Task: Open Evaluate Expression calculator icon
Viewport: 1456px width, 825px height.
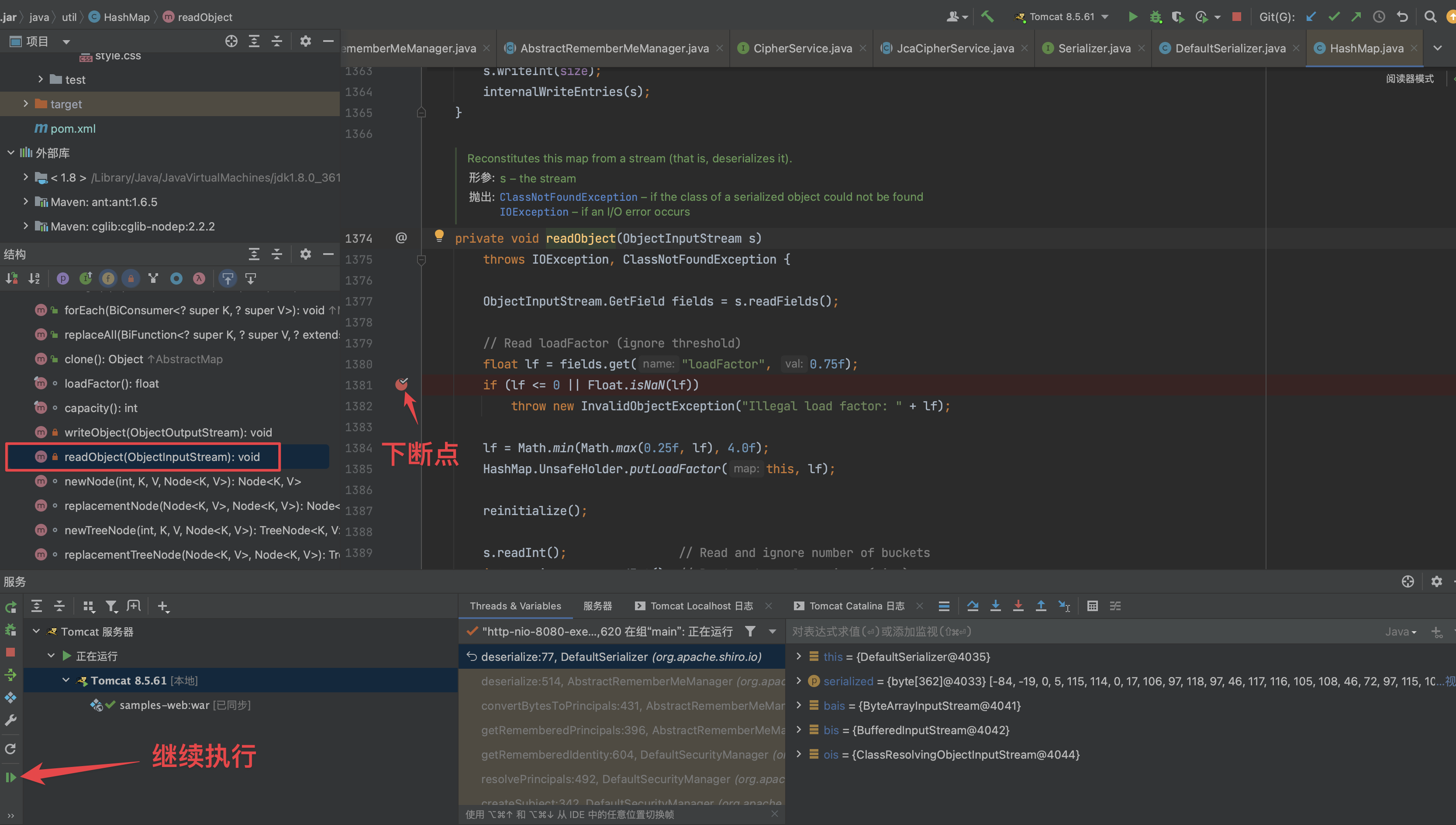Action: tap(1093, 606)
